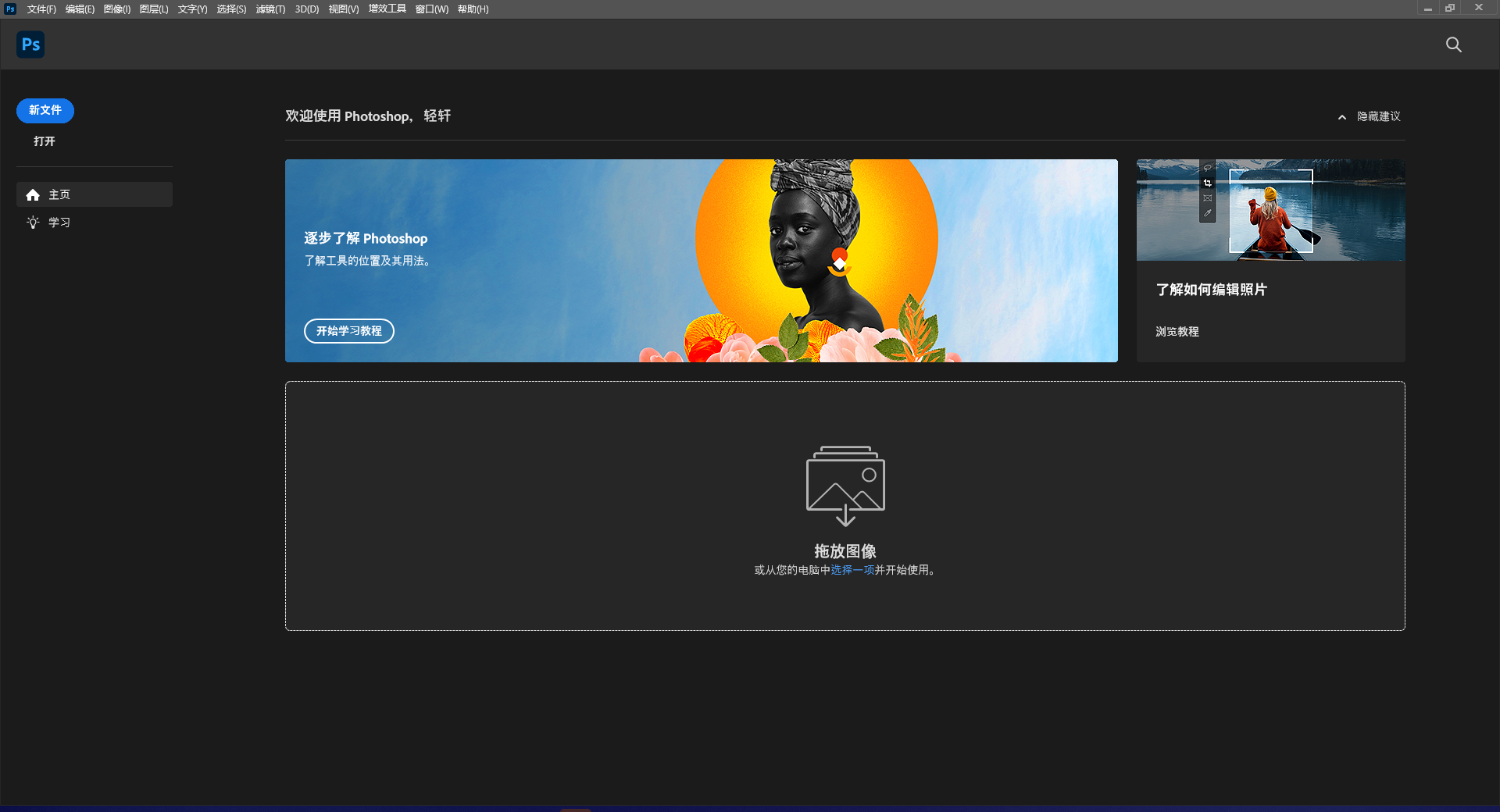Select the lasso icon on the tutorial thumbnail

coord(1208,167)
